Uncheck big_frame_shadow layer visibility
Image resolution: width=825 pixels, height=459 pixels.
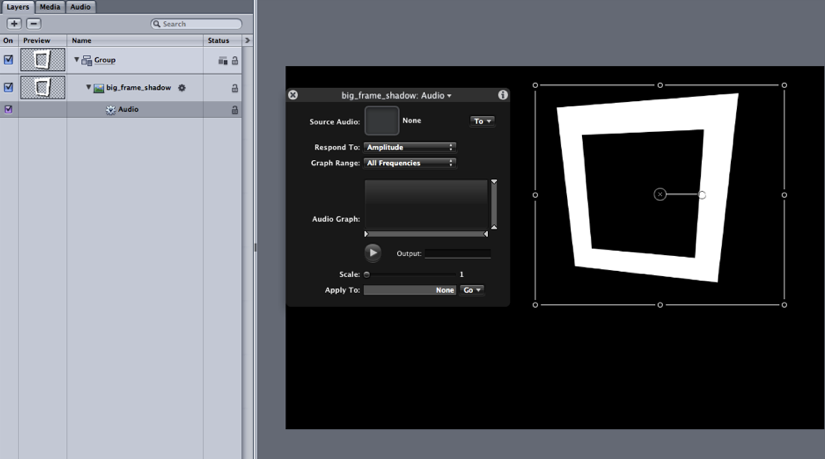point(9,88)
